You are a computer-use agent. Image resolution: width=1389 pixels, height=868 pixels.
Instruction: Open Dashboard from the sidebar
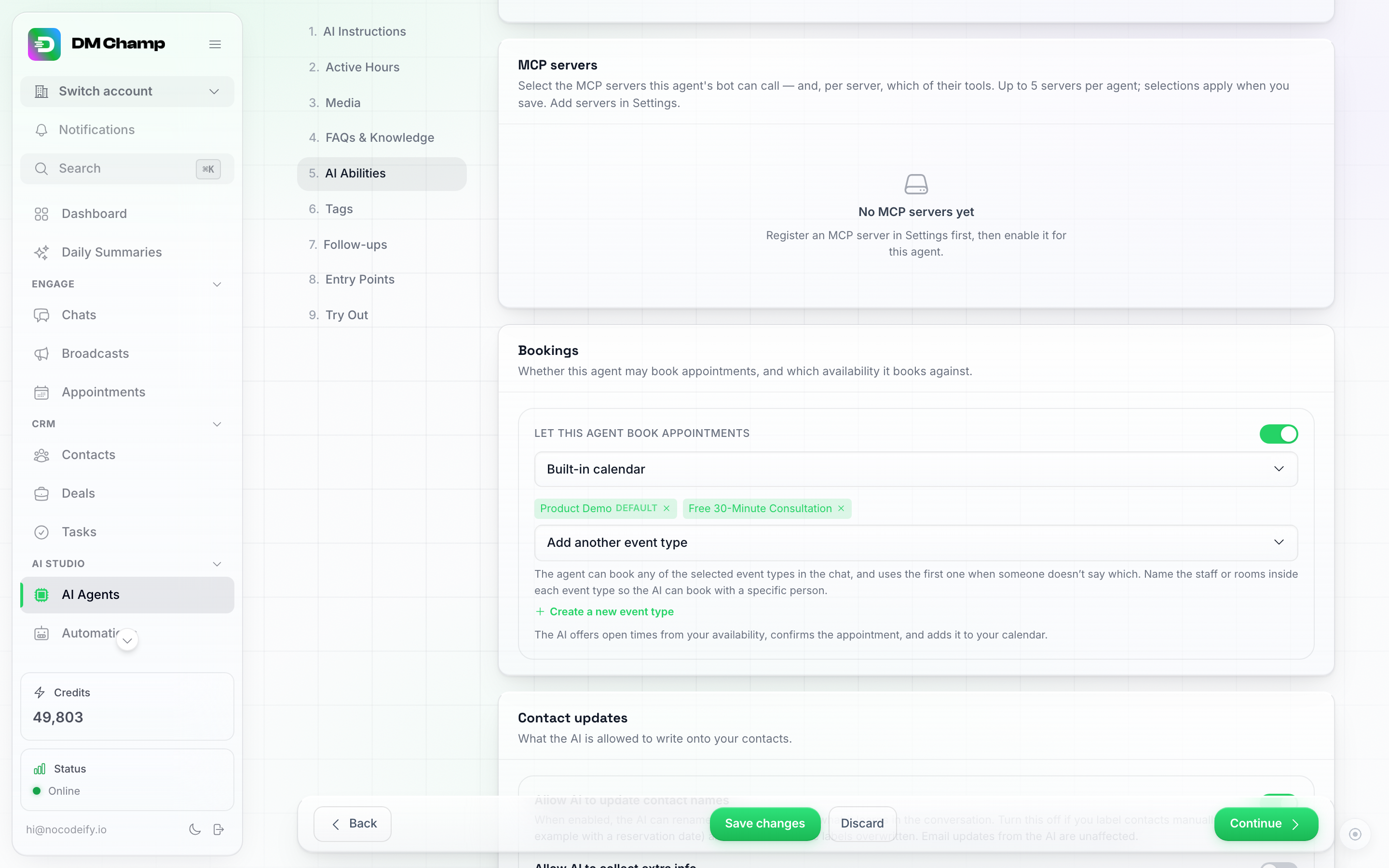coord(127,214)
